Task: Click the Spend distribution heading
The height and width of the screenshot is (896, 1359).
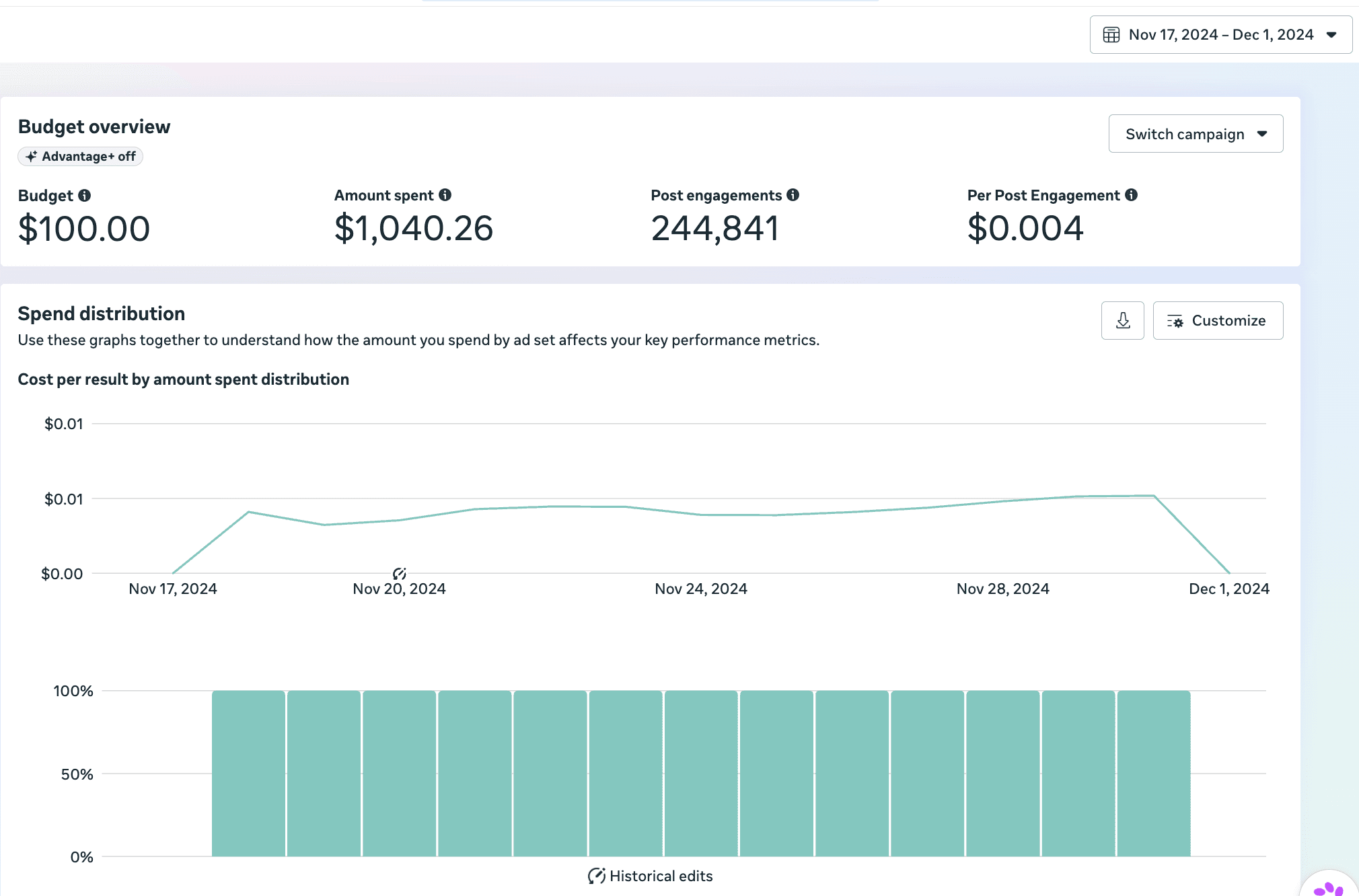Action: [x=102, y=314]
